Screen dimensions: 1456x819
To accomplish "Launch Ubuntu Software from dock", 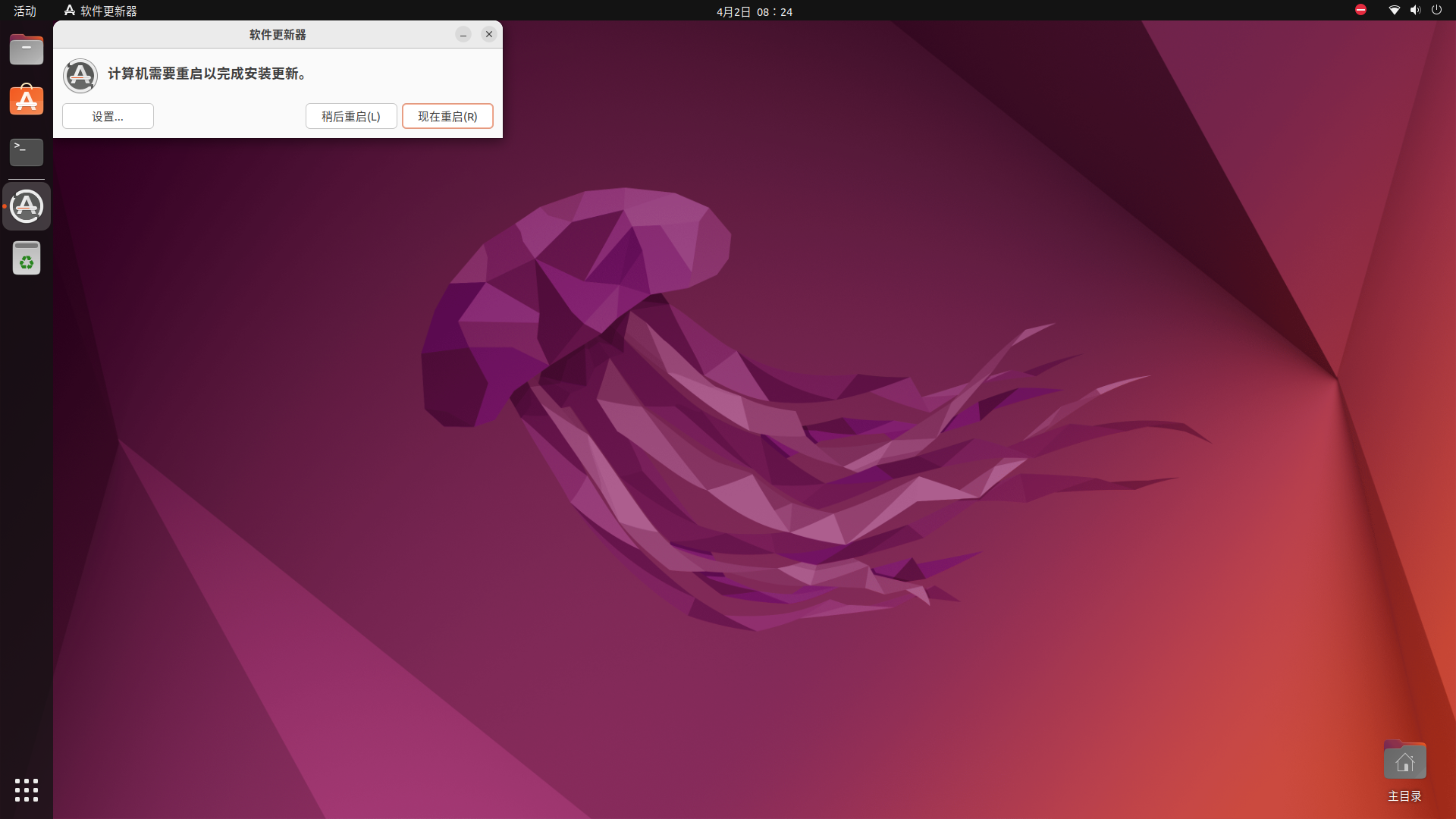I will tap(27, 100).
